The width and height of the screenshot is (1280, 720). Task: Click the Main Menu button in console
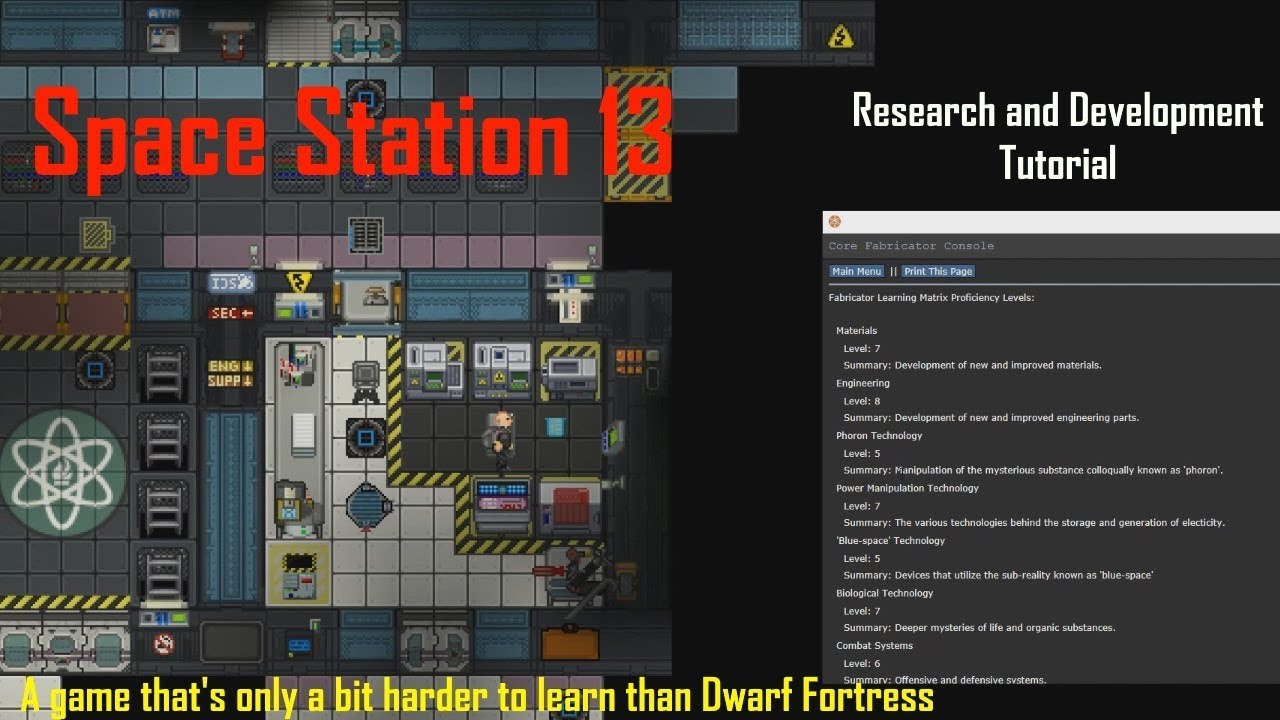pos(856,271)
